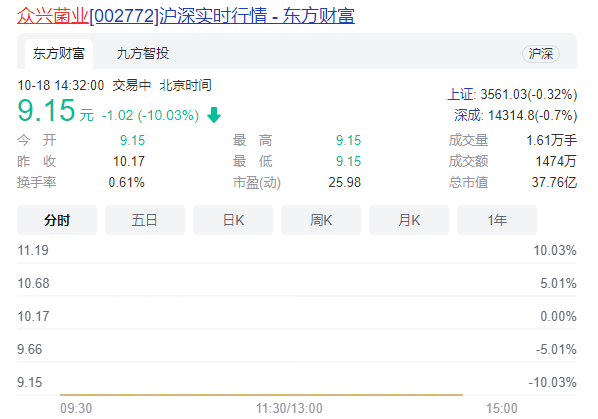The width and height of the screenshot is (598, 419).
Task: Click the 11:30/13:00 time axis marker
Action: (x=289, y=408)
